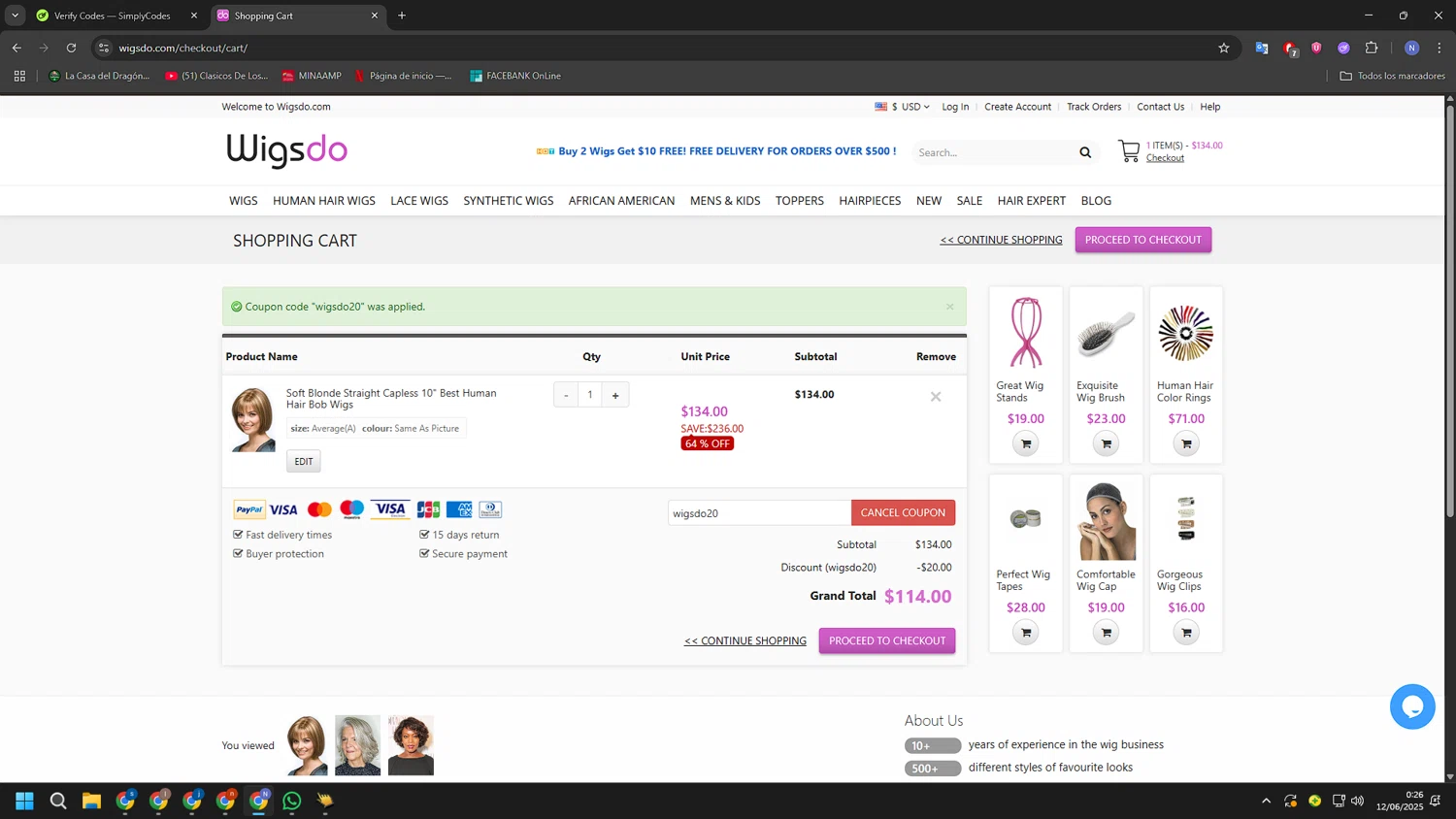Open the HUMAN HAIR WIGS menu
The height and width of the screenshot is (819, 1456).
324,201
